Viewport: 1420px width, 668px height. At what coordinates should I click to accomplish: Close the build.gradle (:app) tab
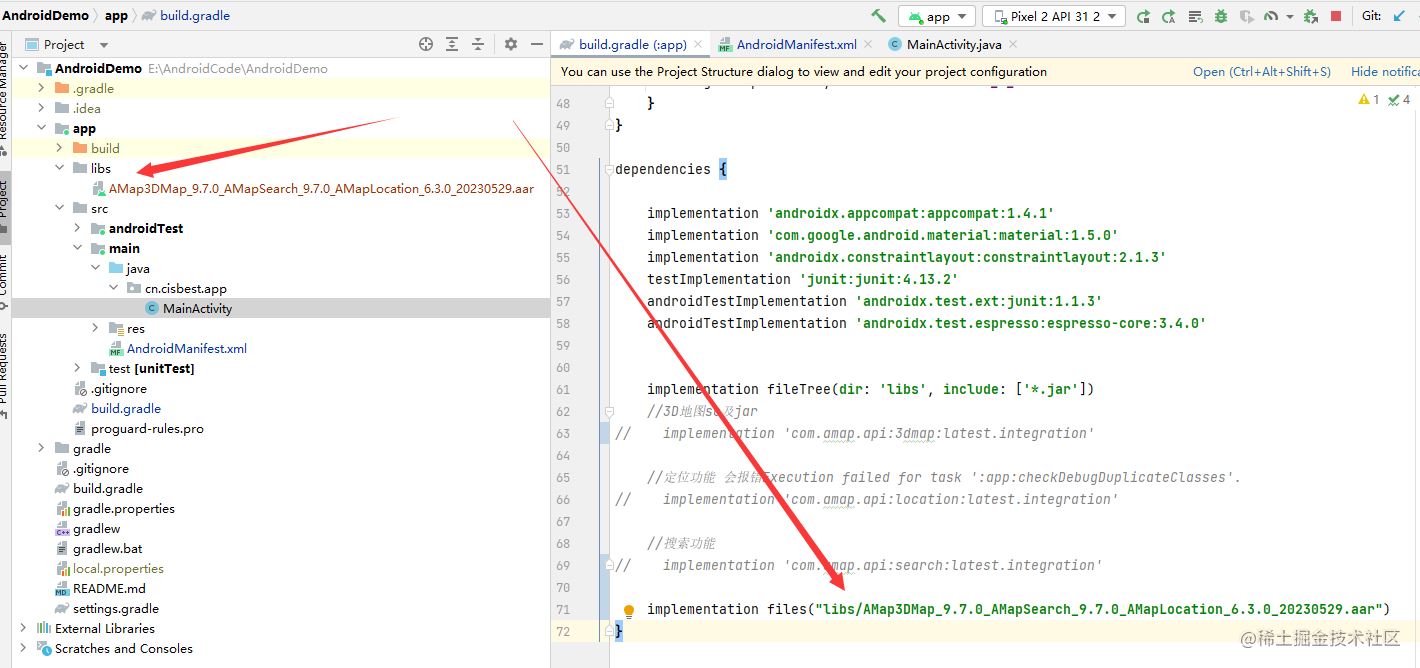click(697, 44)
